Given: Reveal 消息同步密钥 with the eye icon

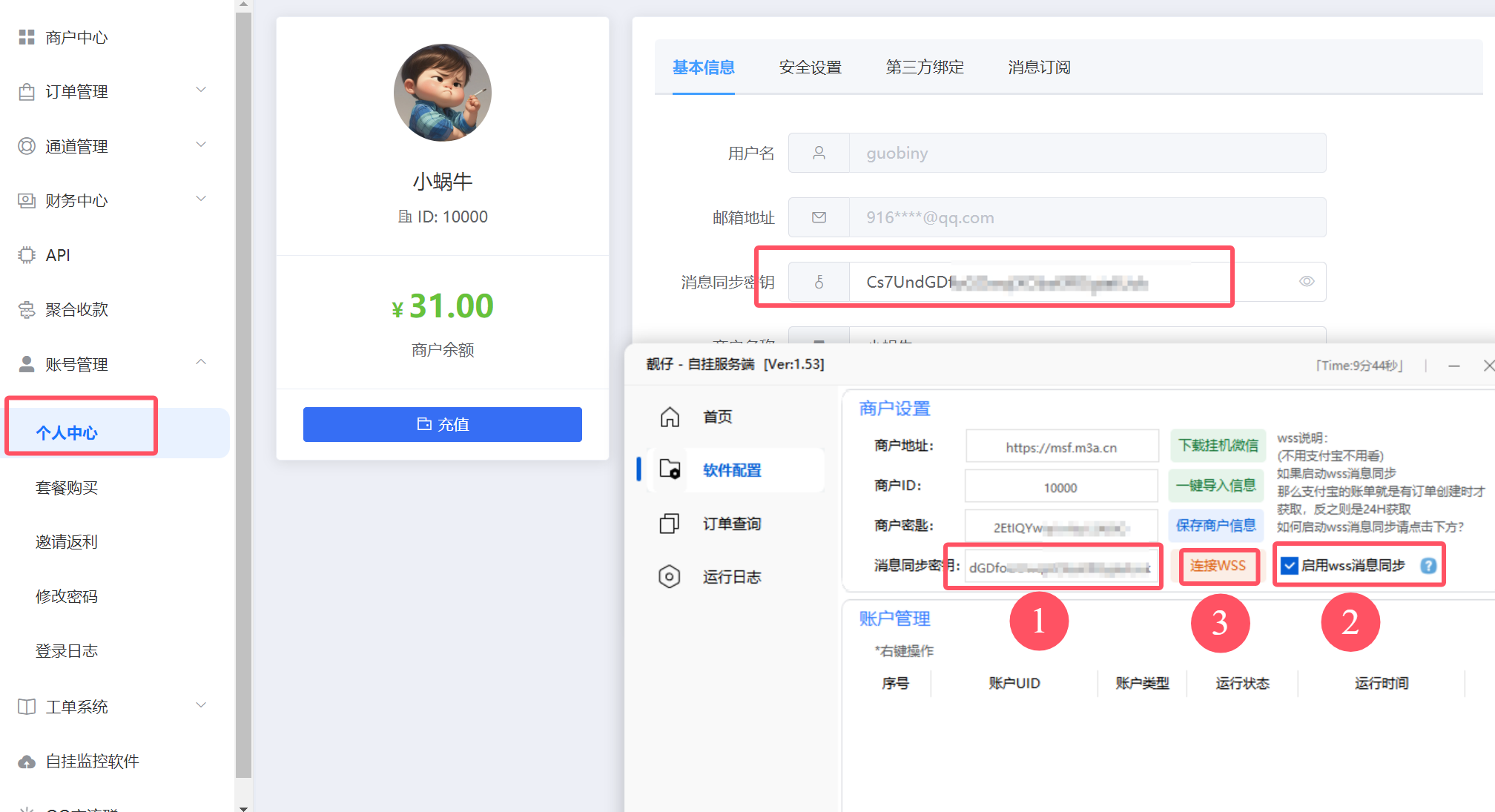Looking at the screenshot, I should click(1307, 282).
